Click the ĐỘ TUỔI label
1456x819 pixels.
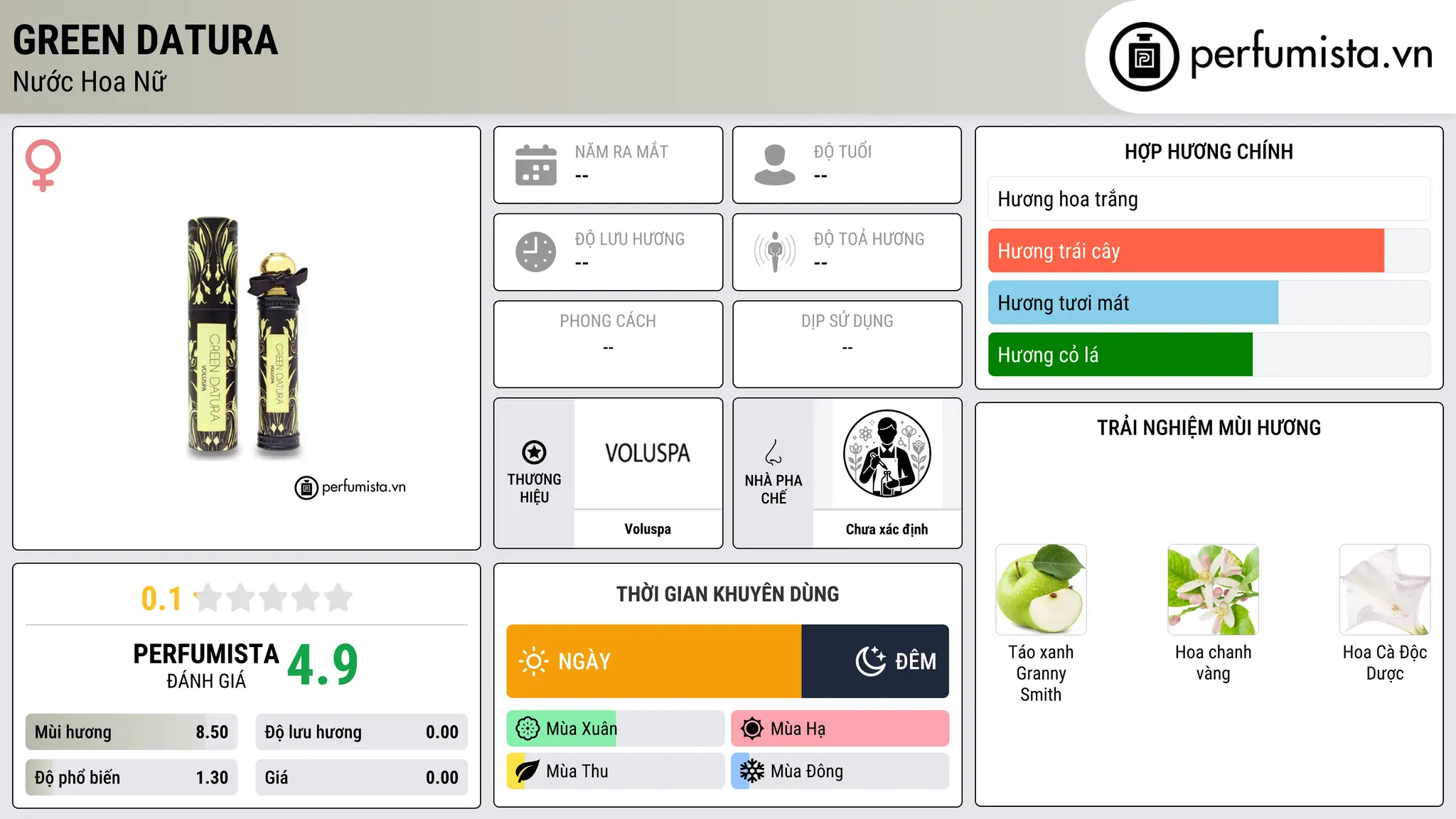(x=842, y=151)
